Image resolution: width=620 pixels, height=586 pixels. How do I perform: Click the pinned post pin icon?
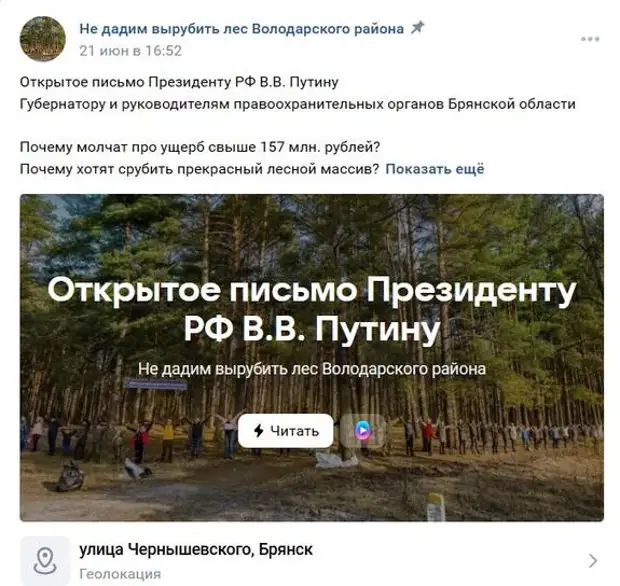click(x=418, y=28)
